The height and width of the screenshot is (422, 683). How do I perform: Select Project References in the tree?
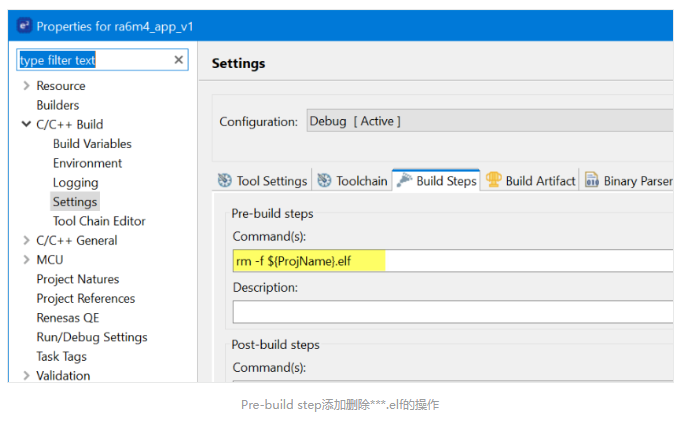[x=86, y=298]
